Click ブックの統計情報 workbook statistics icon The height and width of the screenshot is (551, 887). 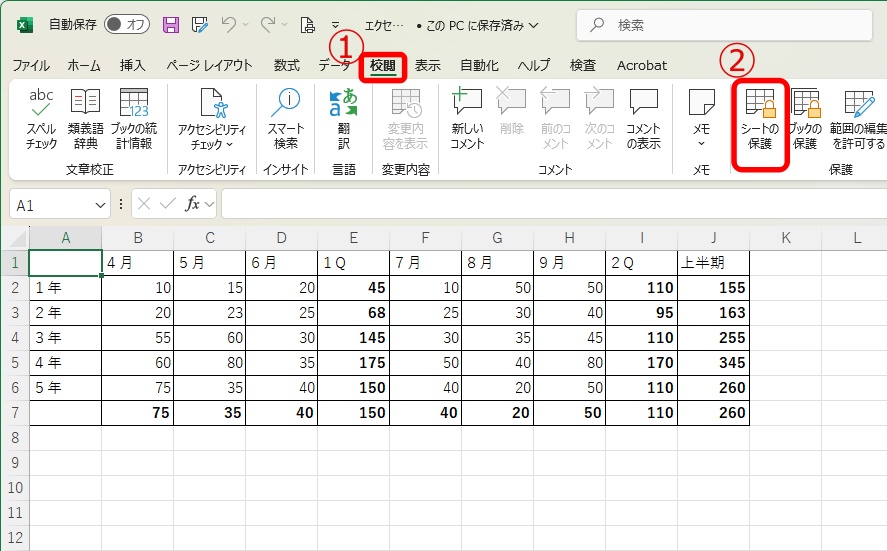133,118
